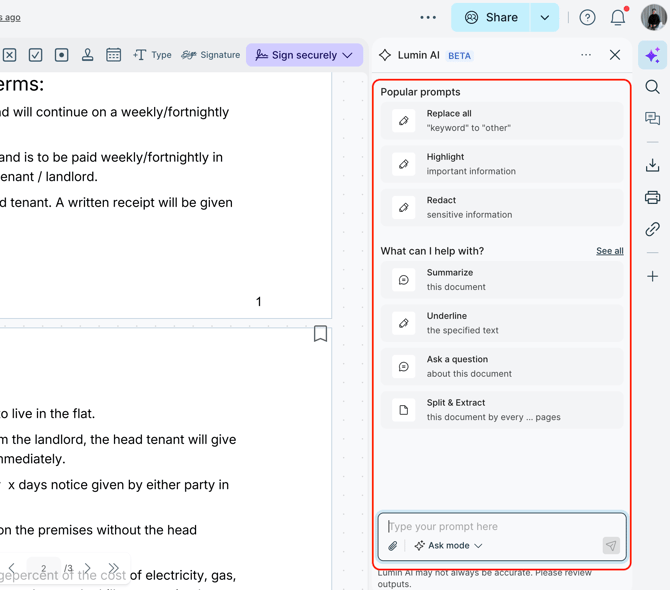Click the Popular prompts heading
The width and height of the screenshot is (670, 590).
420,92
